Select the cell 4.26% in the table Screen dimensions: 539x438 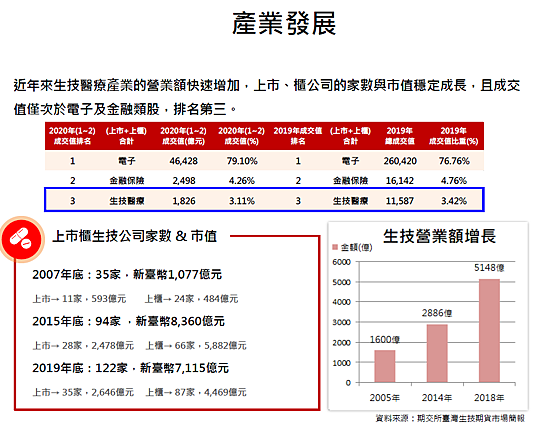(x=242, y=181)
